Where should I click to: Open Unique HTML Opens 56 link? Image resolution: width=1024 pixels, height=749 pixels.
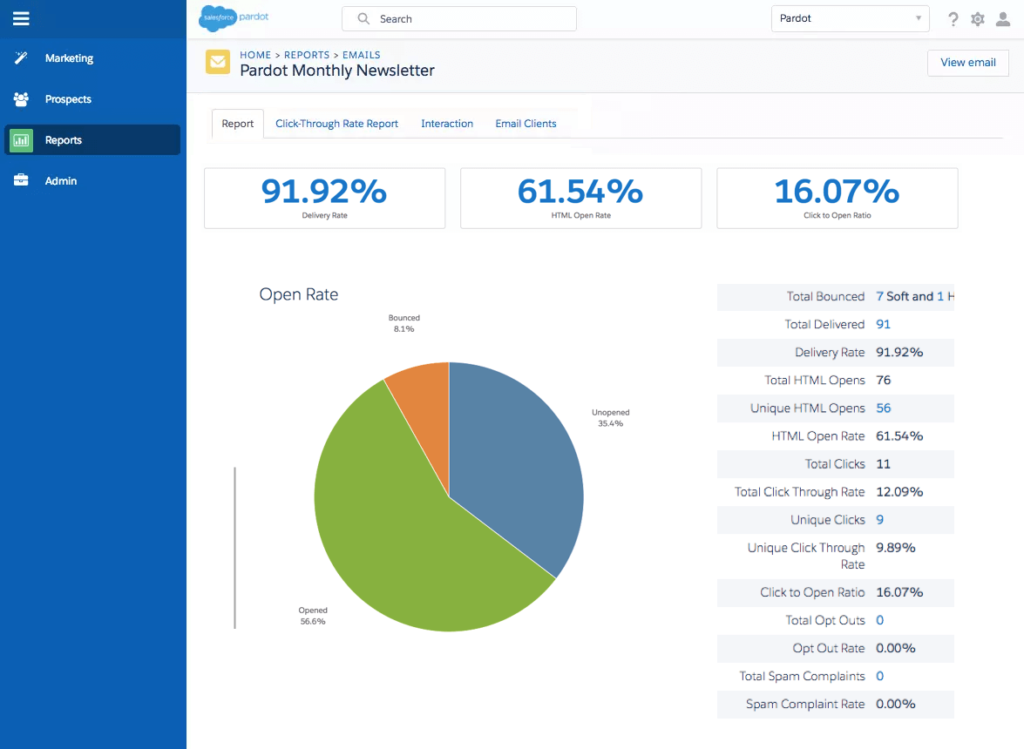[x=883, y=408]
